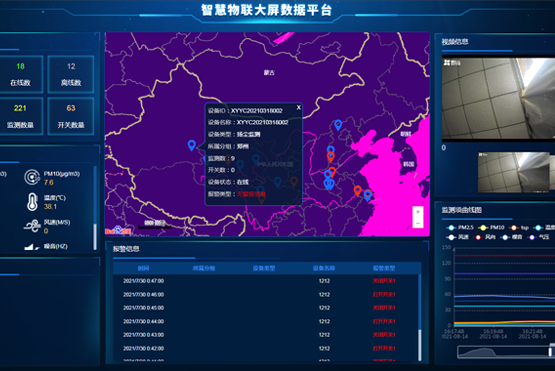Image resolution: width=555 pixels, height=371 pixels.
Task: Select the orange marker near the coast
Action: pyautogui.click(x=357, y=190)
